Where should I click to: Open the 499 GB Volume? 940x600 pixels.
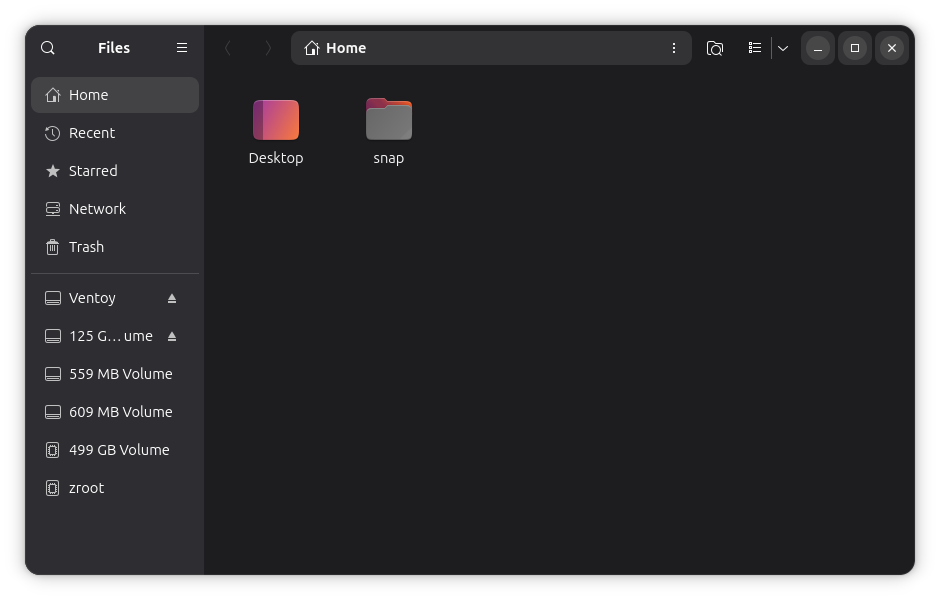[x=119, y=450]
